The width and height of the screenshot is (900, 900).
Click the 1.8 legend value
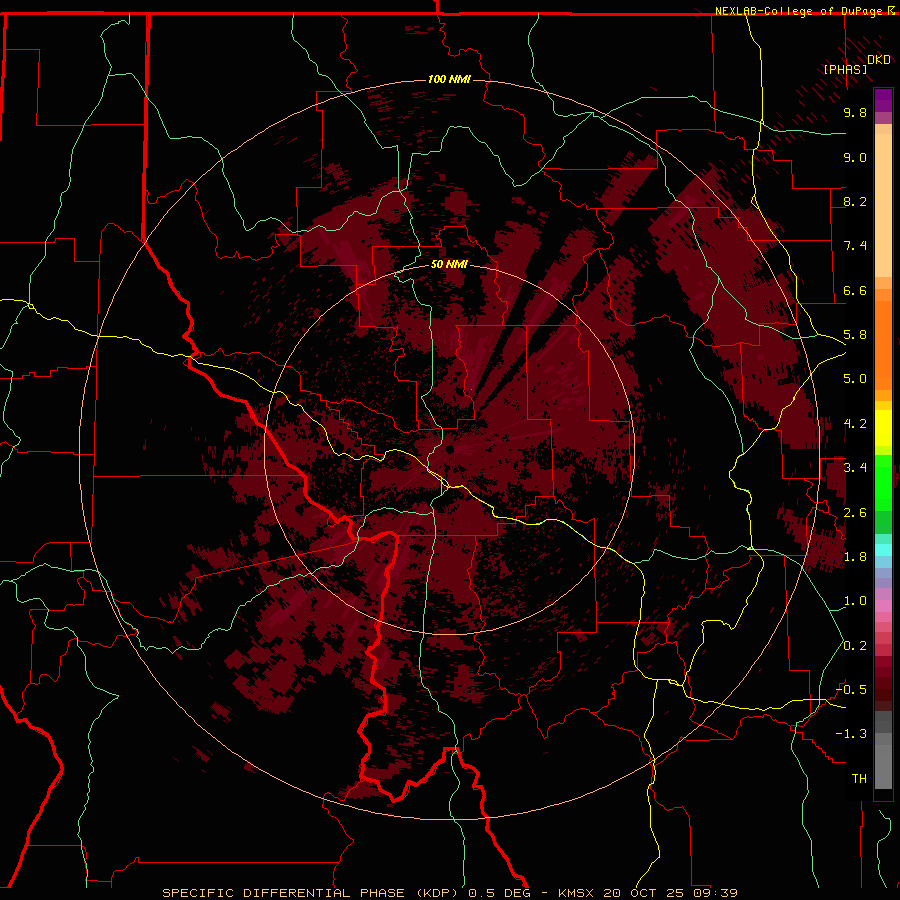click(855, 557)
